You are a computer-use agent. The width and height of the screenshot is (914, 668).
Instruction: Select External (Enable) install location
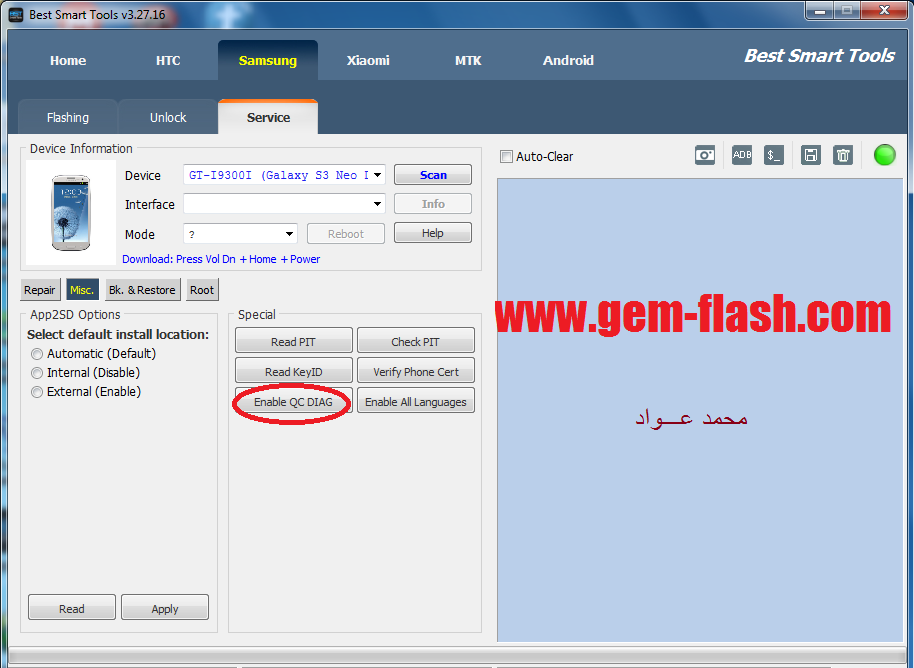tap(37, 392)
